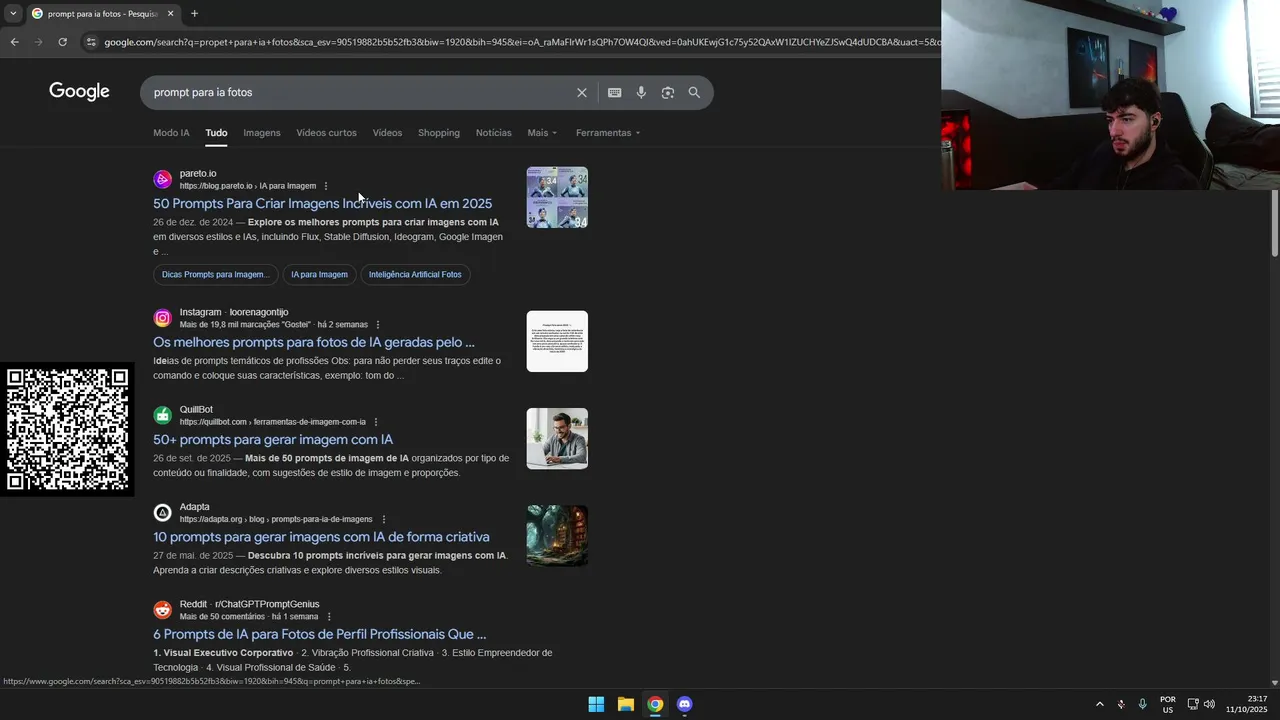
Task: Open a new tab with the plus button
Action: (194, 13)
